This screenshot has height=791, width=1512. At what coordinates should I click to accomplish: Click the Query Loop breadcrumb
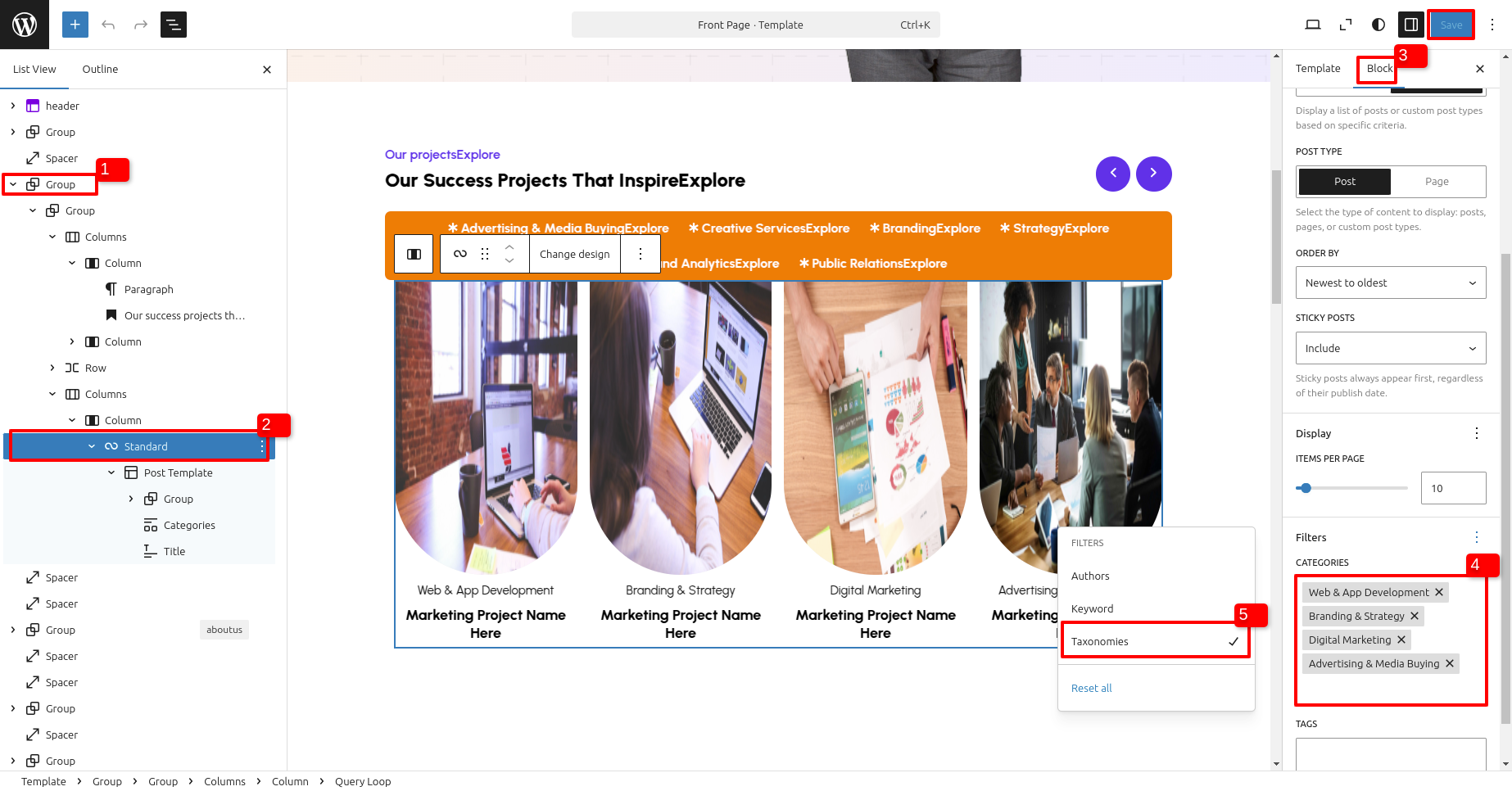(x=363, y=781)
